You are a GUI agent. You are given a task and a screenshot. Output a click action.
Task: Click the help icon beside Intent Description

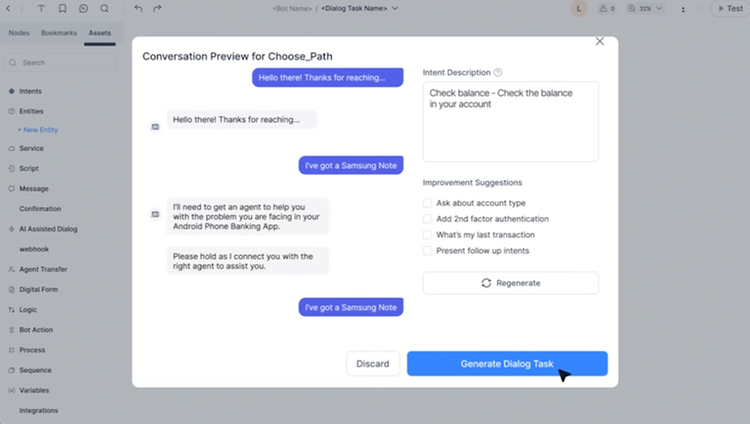pyautogui.click(x=497, y=72)
